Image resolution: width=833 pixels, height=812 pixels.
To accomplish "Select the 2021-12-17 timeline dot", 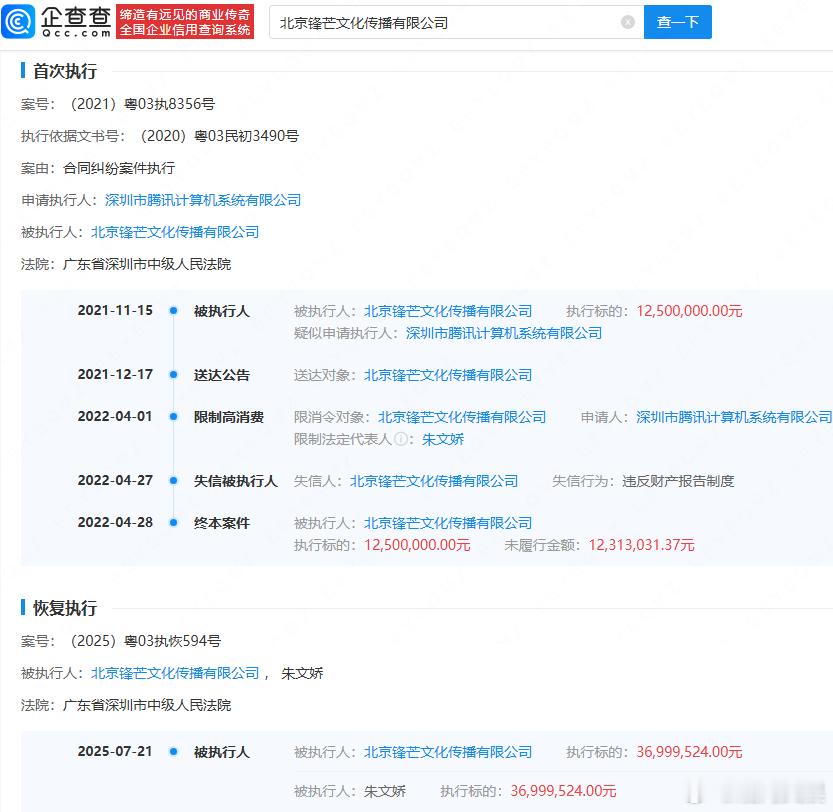I will pos(173,375).
